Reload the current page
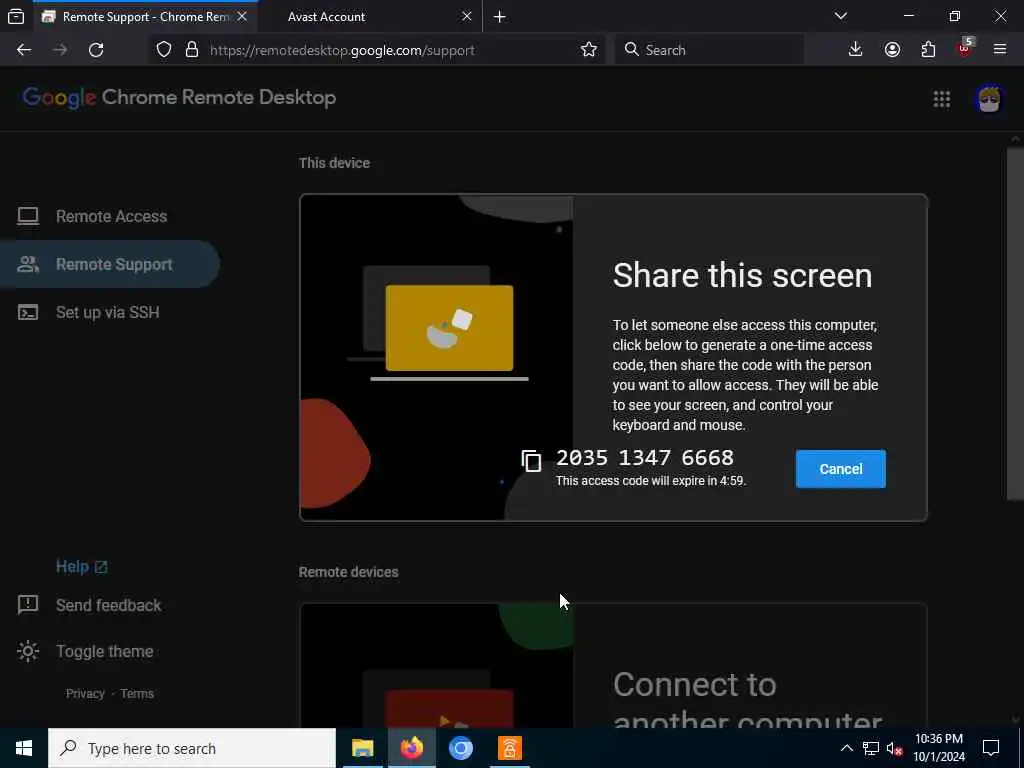1024x768 pixels. 96,50
